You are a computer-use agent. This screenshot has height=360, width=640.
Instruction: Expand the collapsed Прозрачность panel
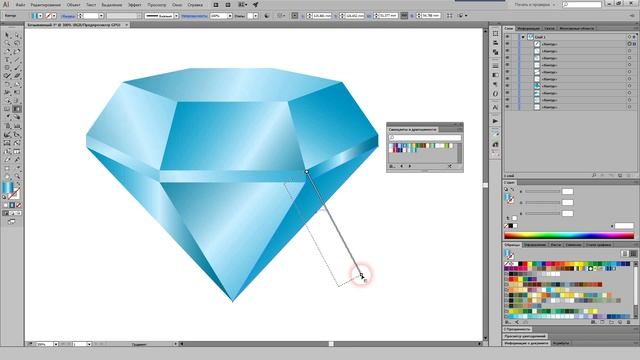(x=518, y=329)
